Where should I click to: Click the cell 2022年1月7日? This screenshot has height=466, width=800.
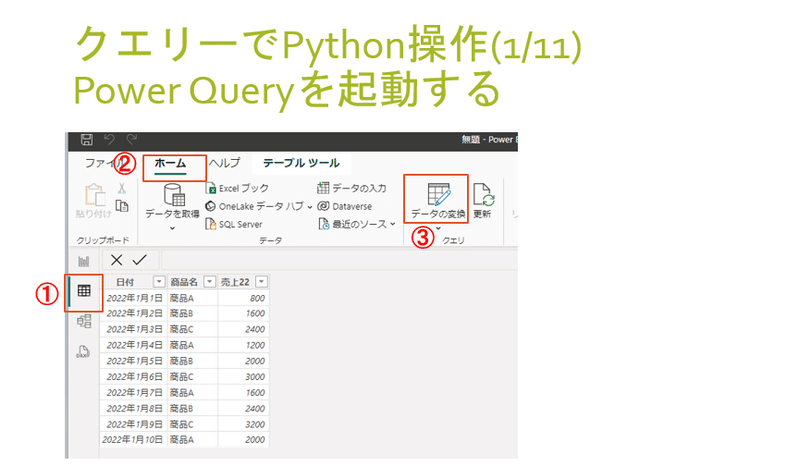(135, 393)
